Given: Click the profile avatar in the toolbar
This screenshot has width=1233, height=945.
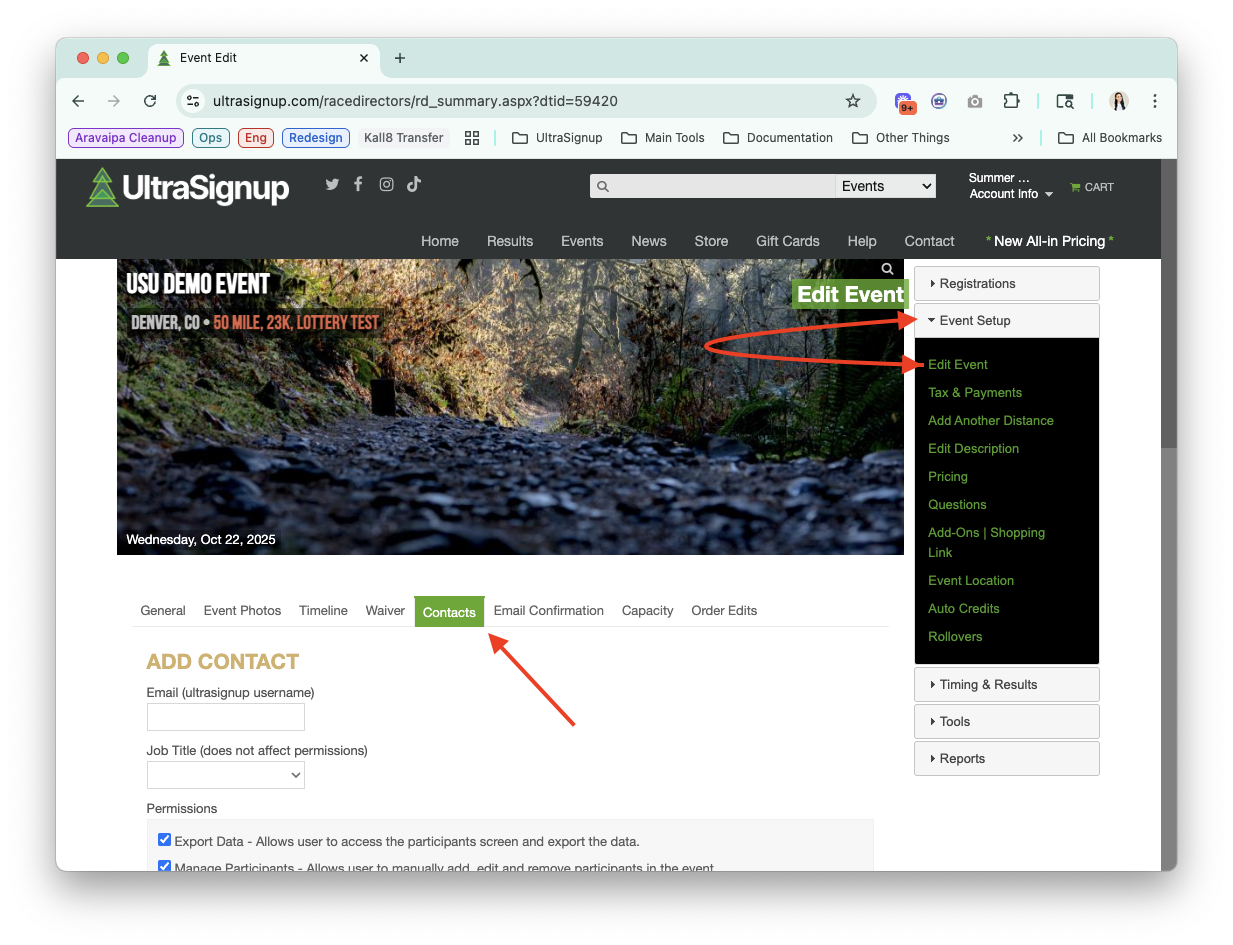Looking at the screenshot, I should [x=1119, y=101].
